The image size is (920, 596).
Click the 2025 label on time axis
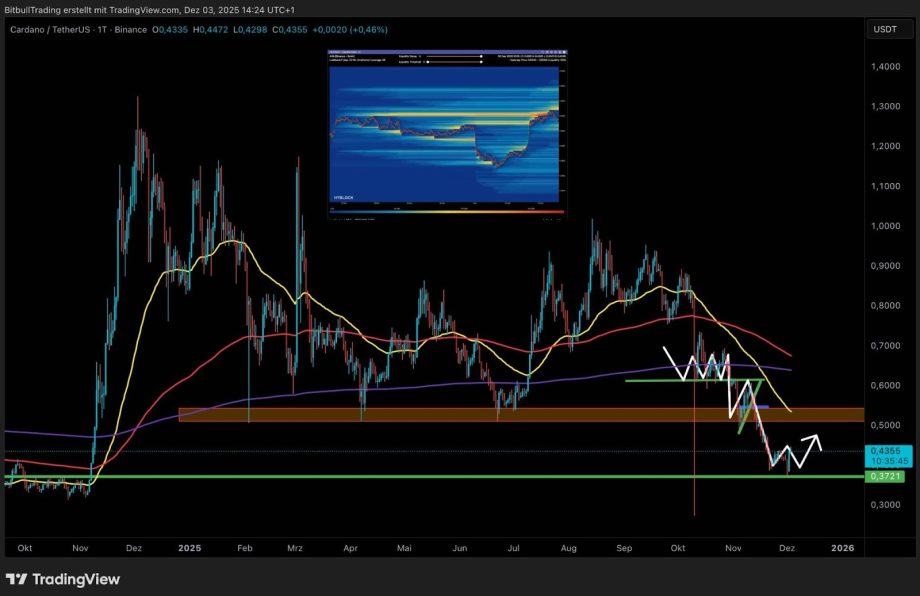click(x=187, y=548)
